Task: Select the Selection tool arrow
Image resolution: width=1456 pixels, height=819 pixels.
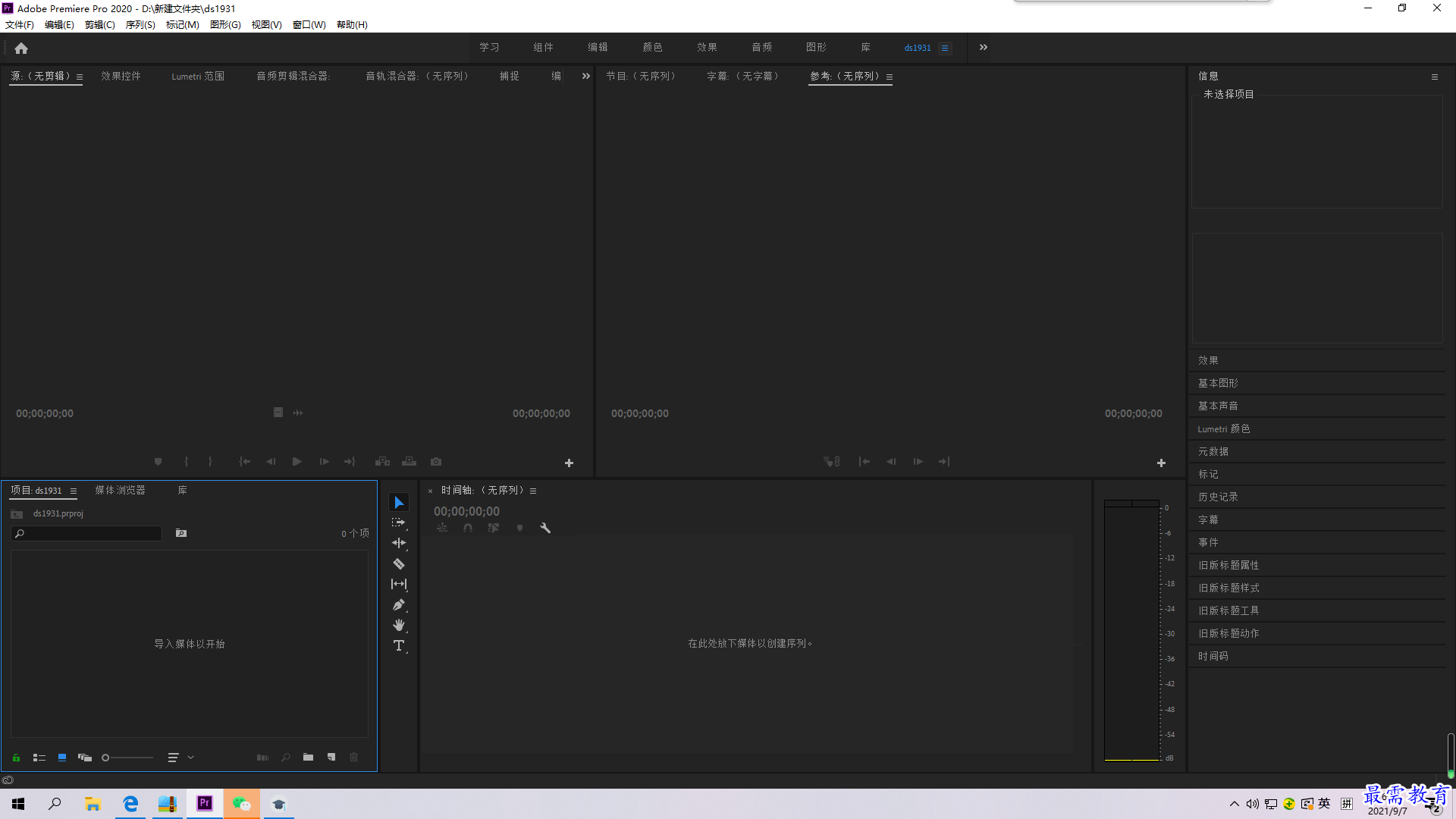Action: point(399,503)
